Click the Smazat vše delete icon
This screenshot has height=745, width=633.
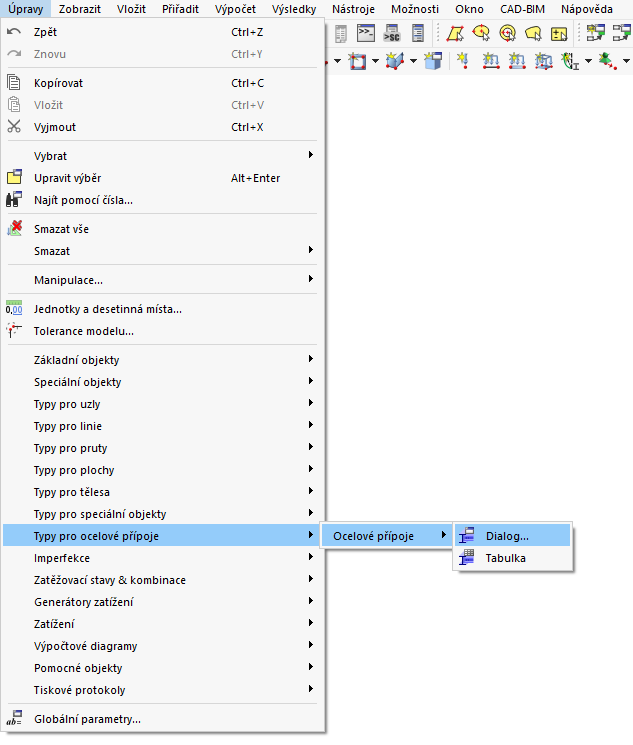14,229
